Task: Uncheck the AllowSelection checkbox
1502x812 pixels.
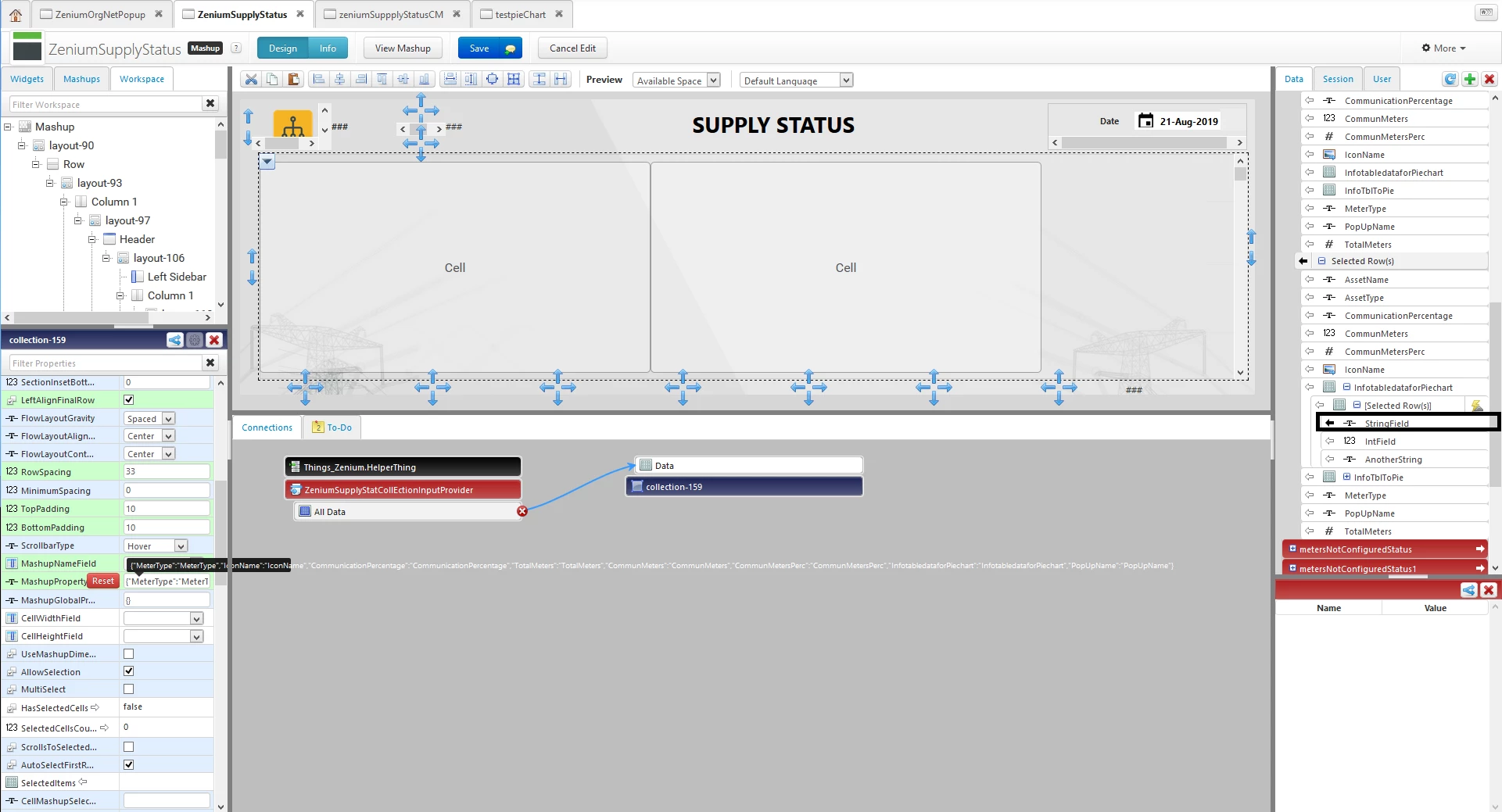Action: click(129, 671)
